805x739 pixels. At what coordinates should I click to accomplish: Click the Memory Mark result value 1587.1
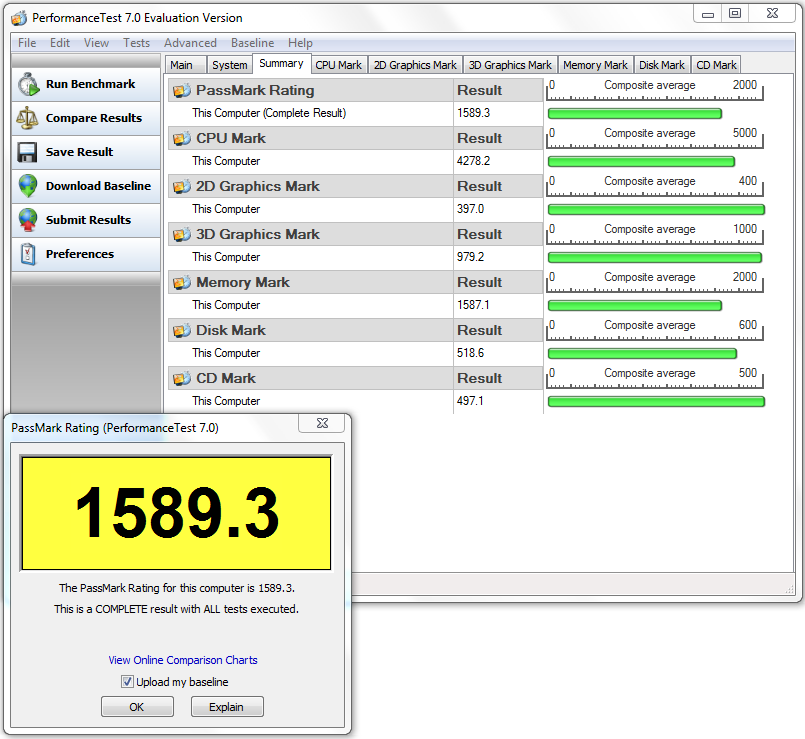coord(473,305)
